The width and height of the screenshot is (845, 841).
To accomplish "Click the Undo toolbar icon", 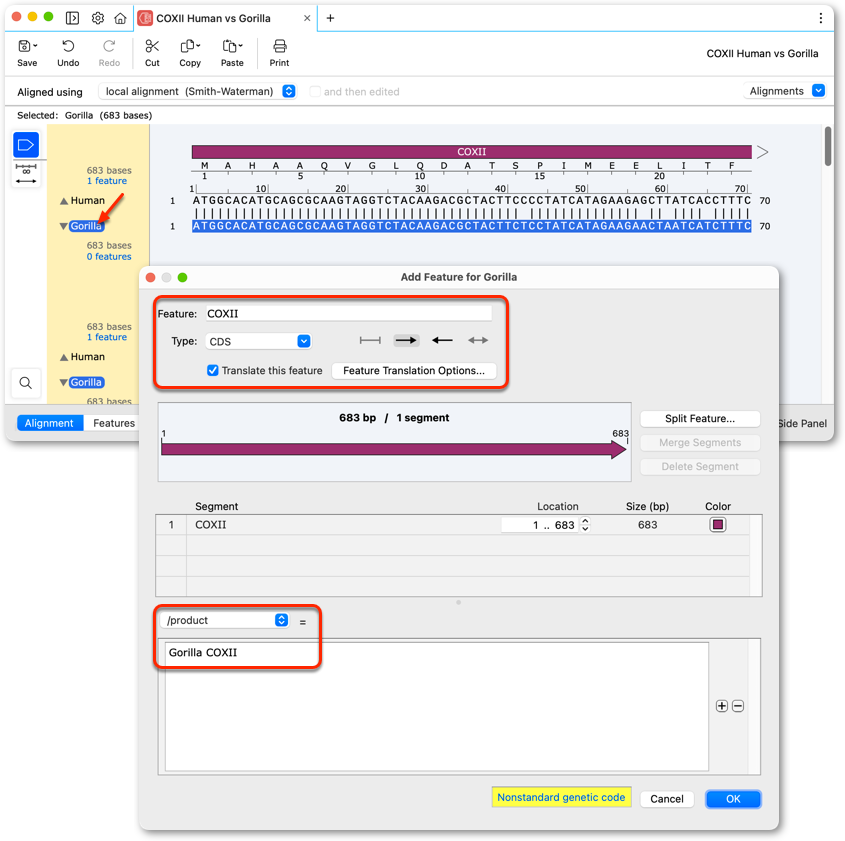I will click(x=68, y=46).
